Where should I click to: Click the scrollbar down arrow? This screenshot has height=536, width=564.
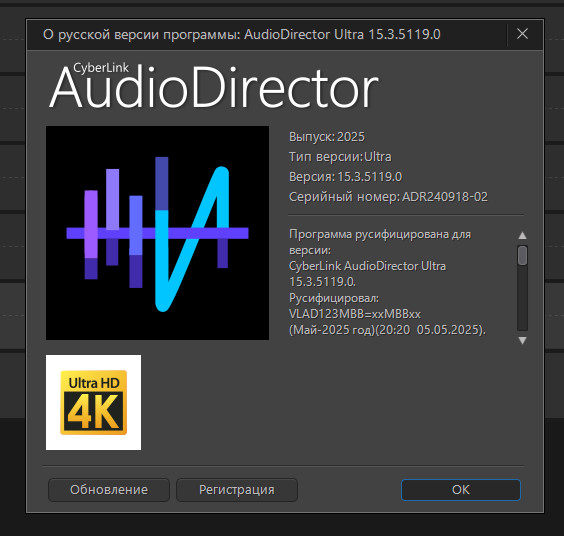[x=522, y=340]
